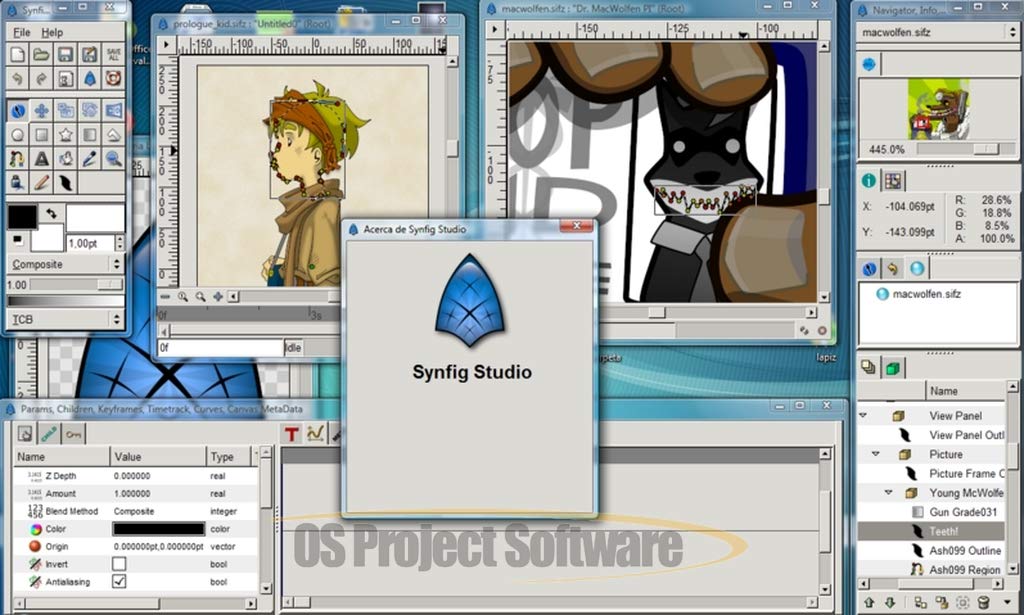Viewport: 1024px width, 615px height.
Task: Toggle the Invert parameter checkbox
Action: click(119, 563)
